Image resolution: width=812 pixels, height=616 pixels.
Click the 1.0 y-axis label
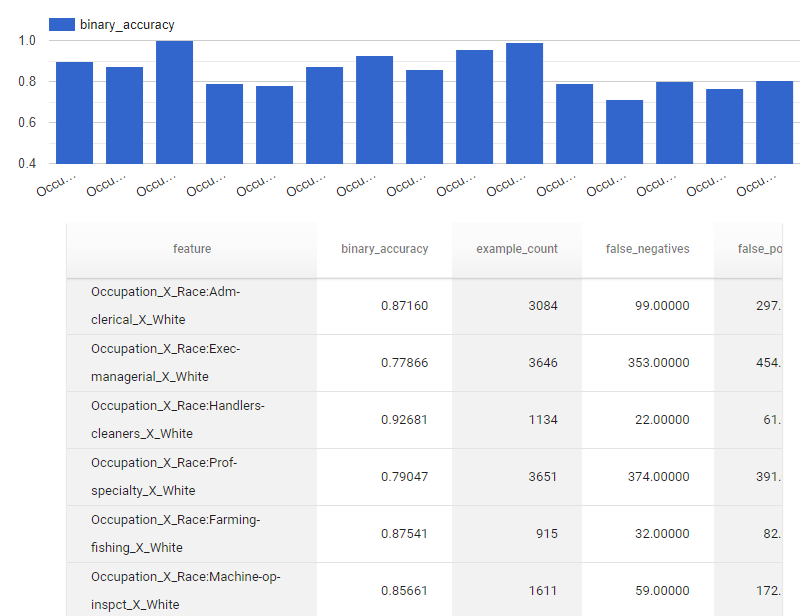(x=27, y=40)
